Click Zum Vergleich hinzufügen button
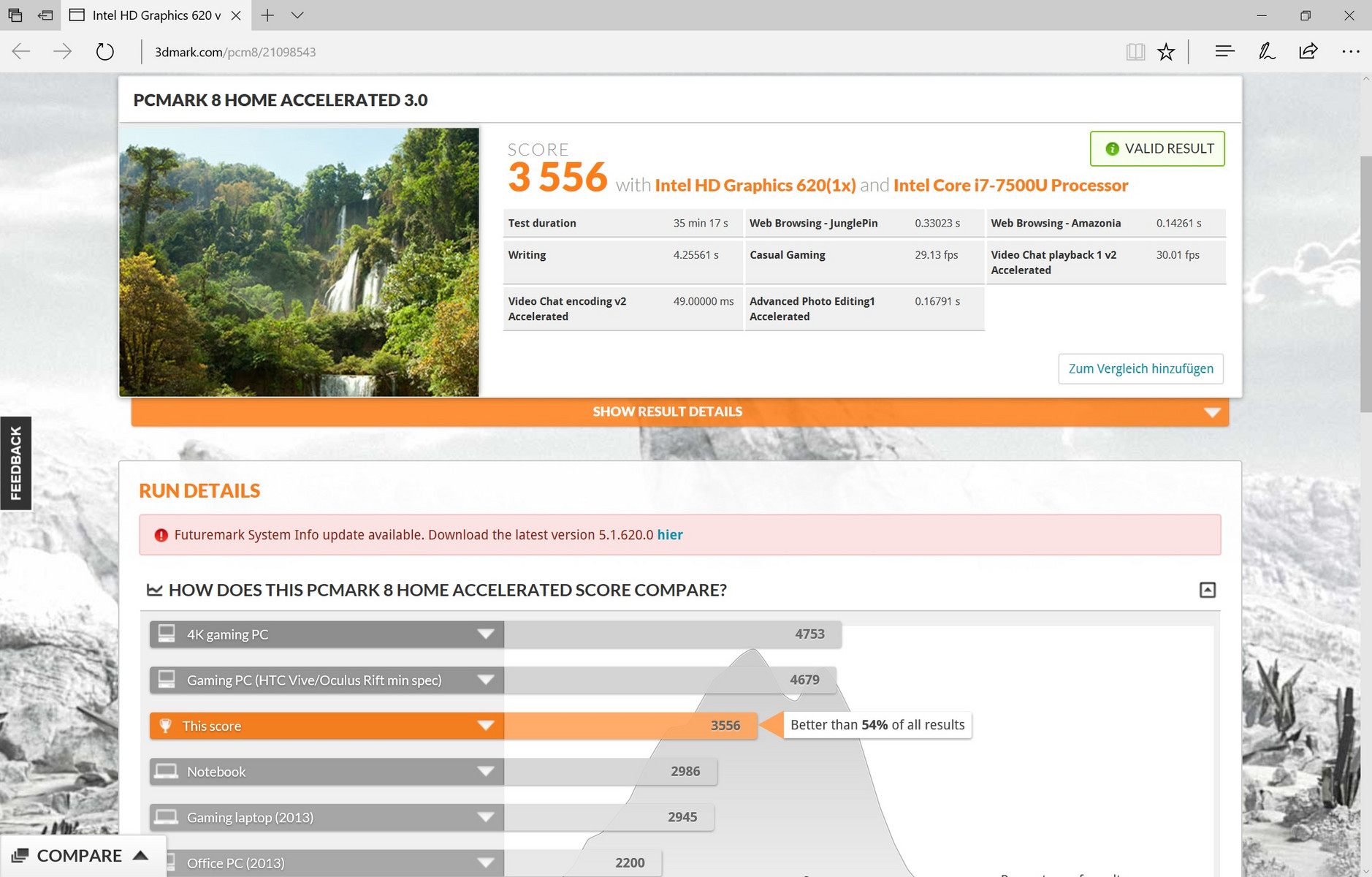Screen dimensions: 1372x877 coord(1140,368)
